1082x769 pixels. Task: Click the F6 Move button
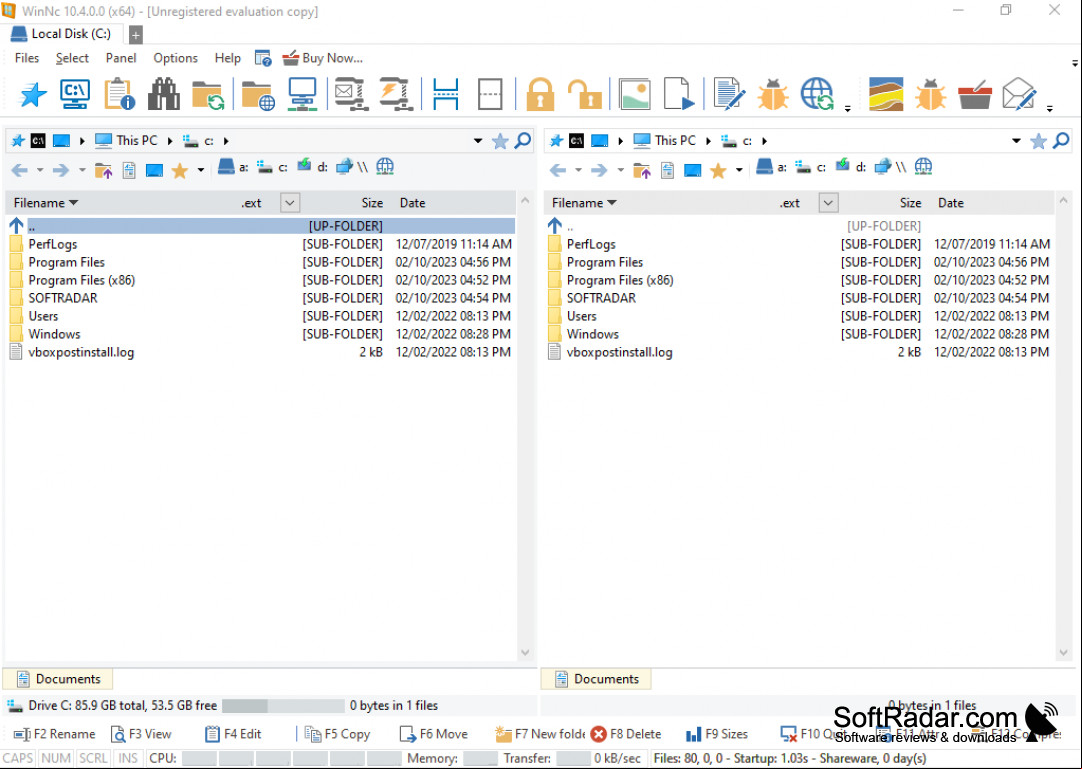click(x=434, y=734)
